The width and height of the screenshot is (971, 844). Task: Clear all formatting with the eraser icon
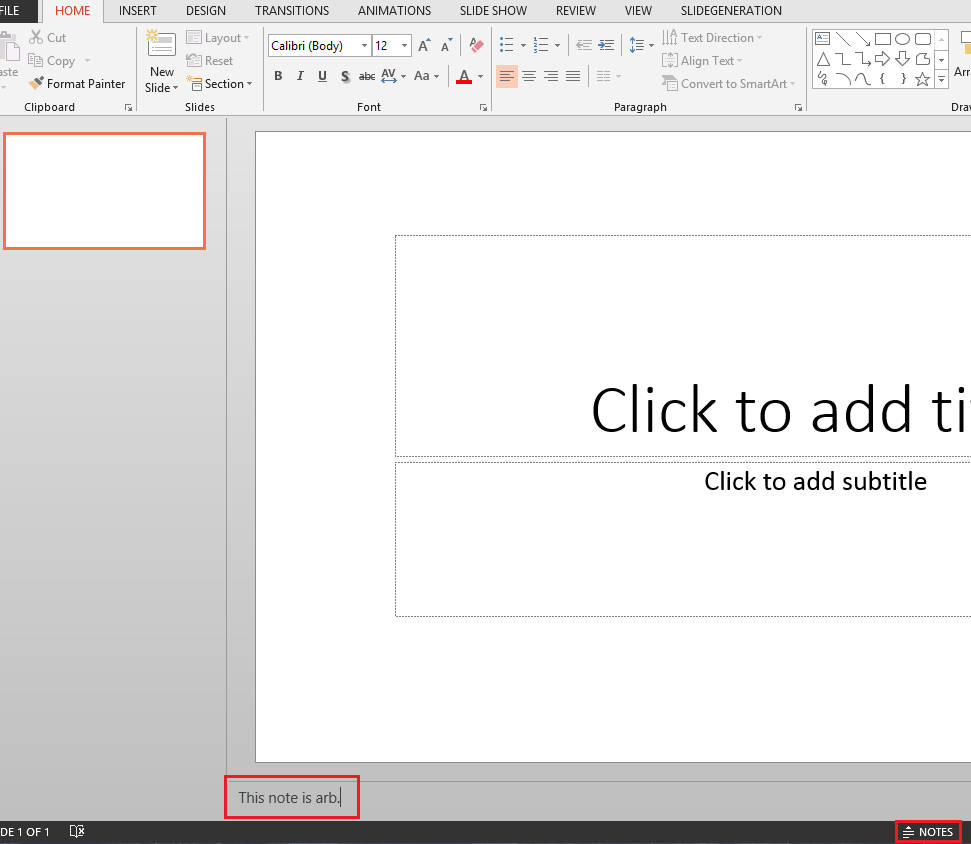click(x=476, y=45)
